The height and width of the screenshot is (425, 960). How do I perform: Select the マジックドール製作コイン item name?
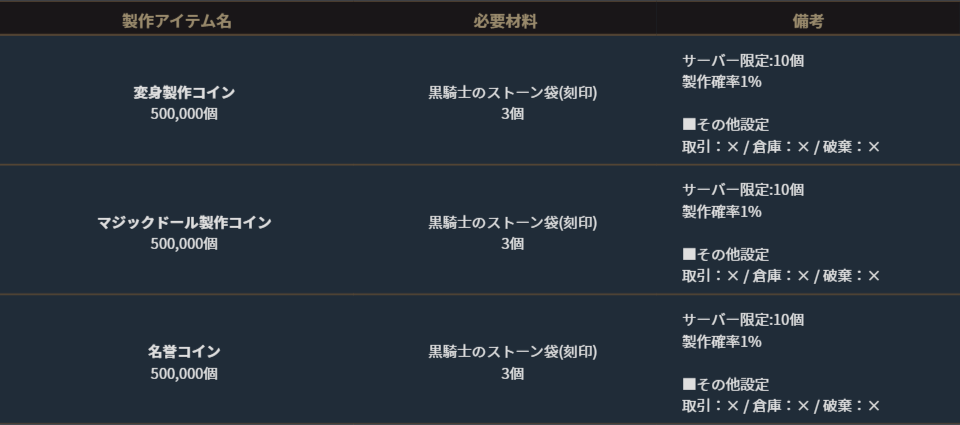(183, 223)
